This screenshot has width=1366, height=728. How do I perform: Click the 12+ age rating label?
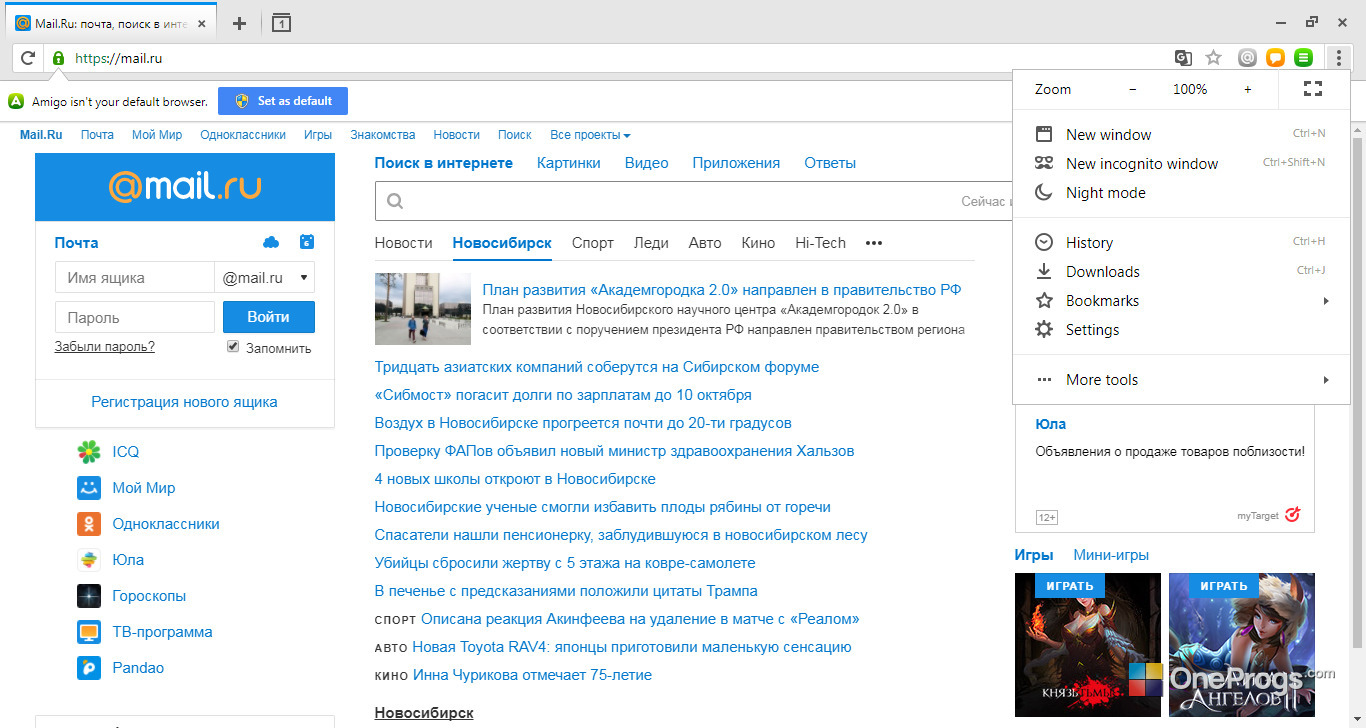pyautogui.click(x=1047, y=517)
